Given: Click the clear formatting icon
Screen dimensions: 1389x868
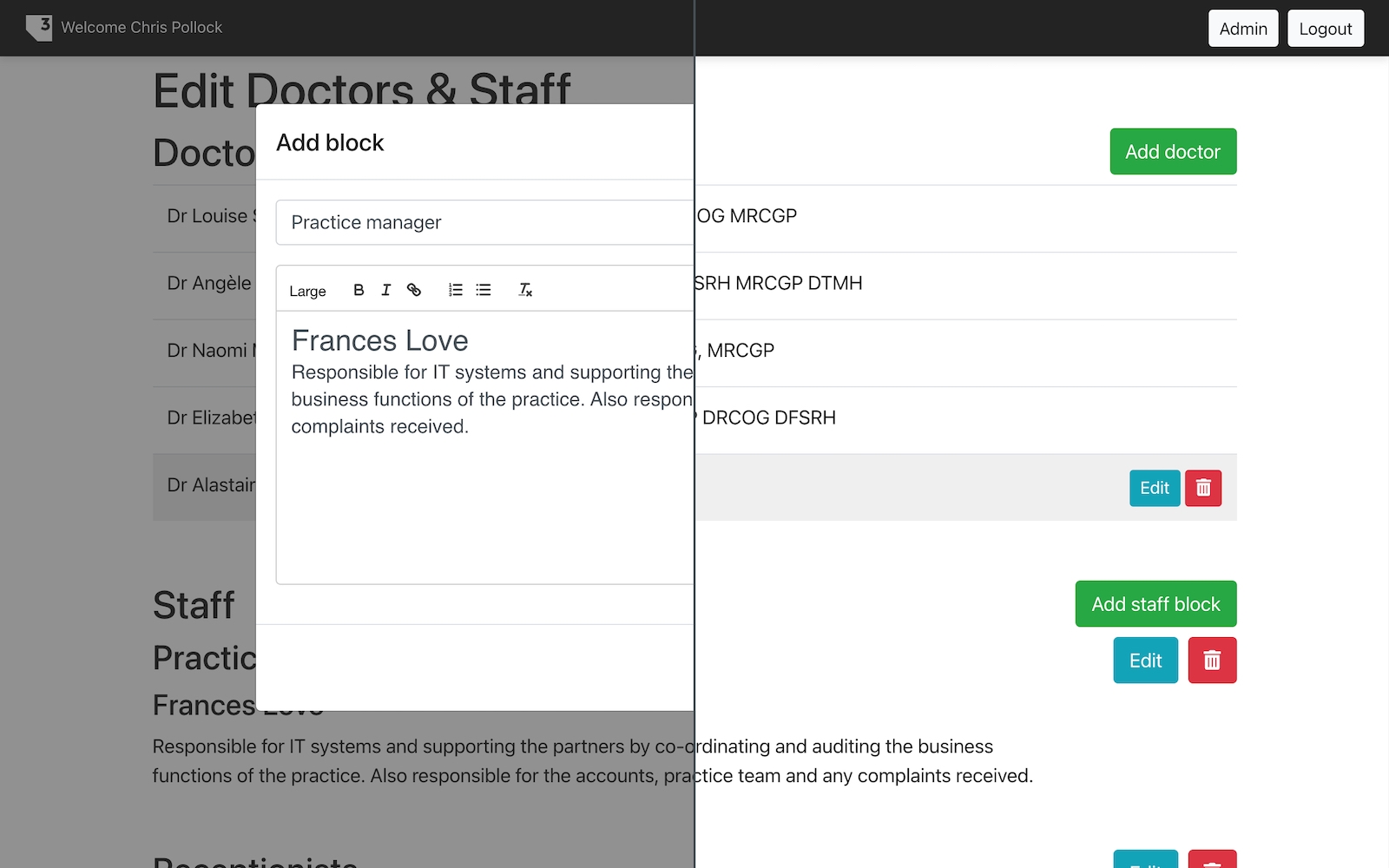Looking at the screenshot, I should [x=525, y=290].
